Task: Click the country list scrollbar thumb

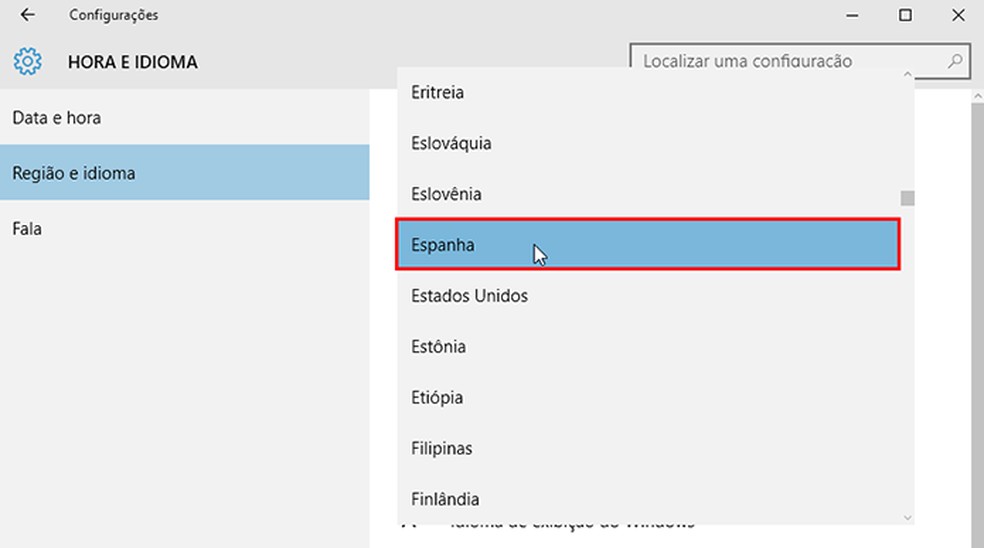Action: coord(907,197)
